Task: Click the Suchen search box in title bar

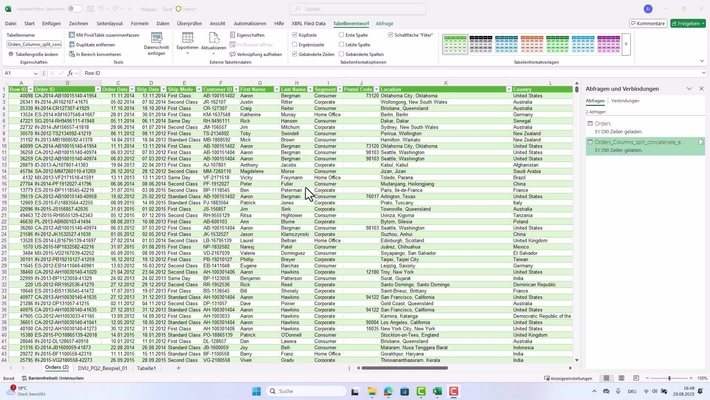Action: pos(358,9)
